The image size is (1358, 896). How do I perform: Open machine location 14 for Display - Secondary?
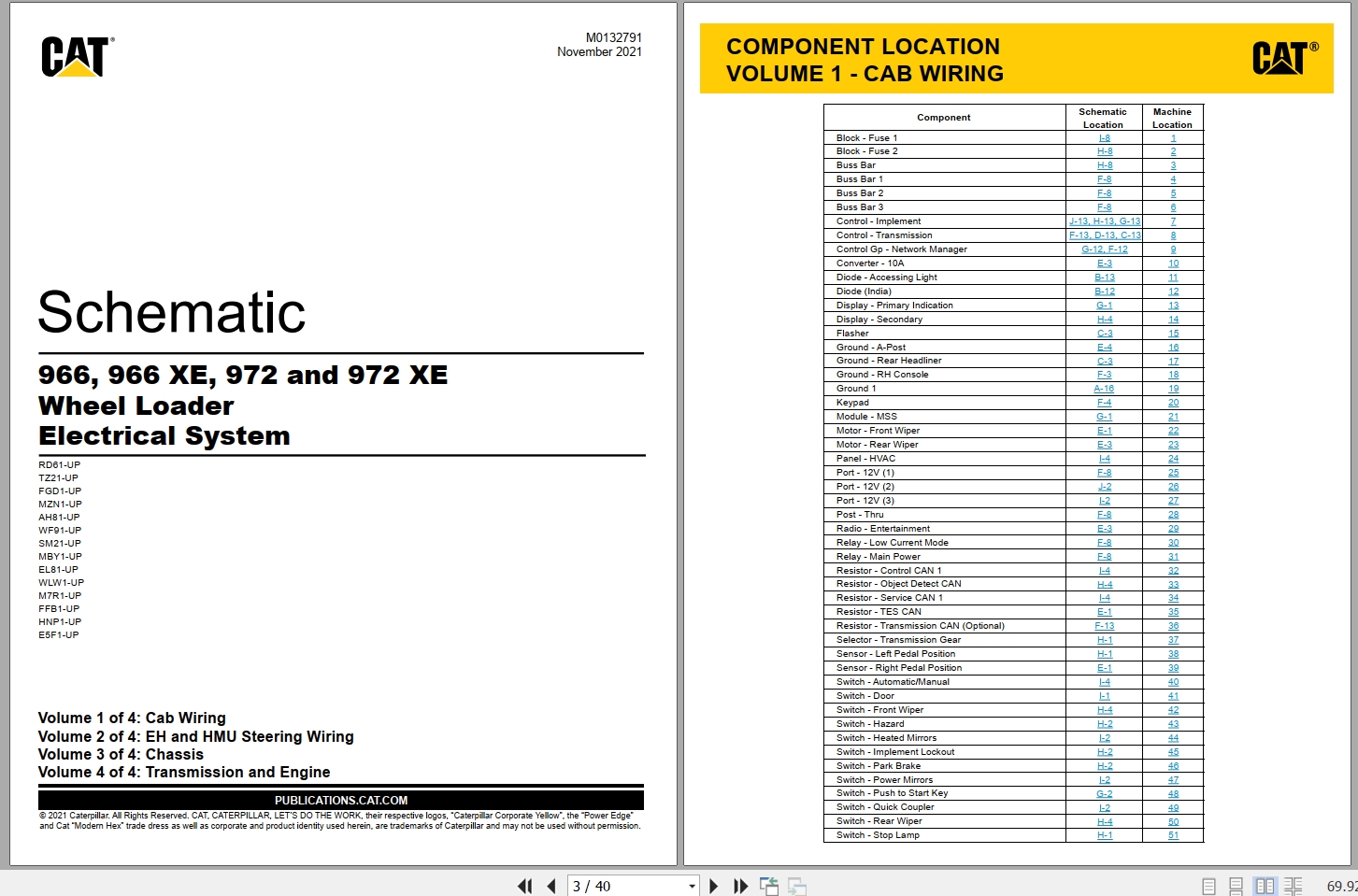[1173, 320]
